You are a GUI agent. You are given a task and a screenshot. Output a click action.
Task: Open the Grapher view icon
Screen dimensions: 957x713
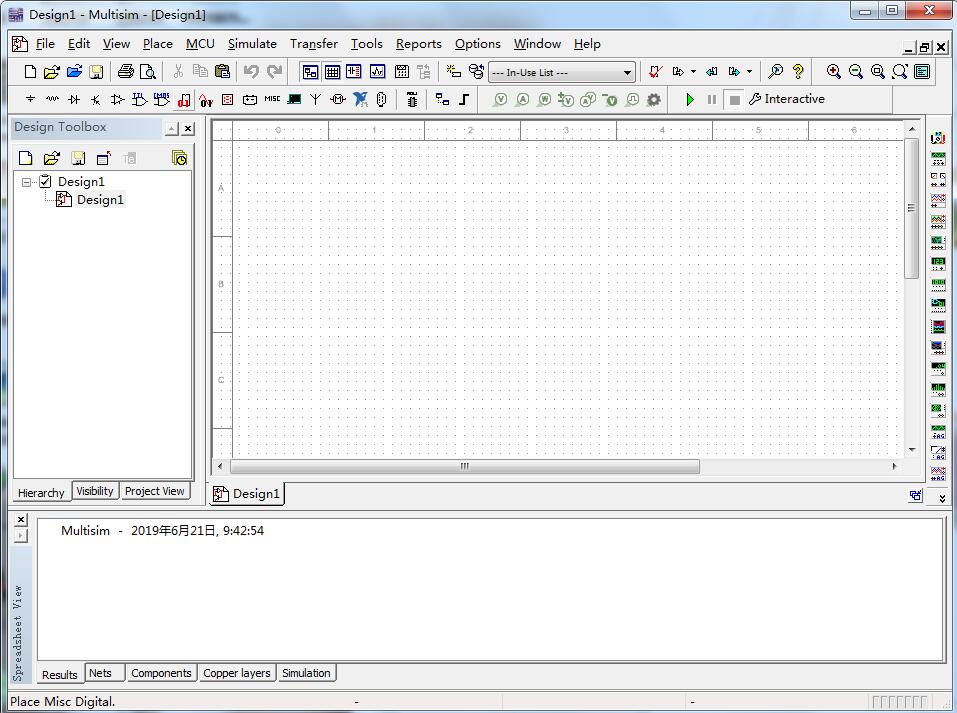click(377, 72)
